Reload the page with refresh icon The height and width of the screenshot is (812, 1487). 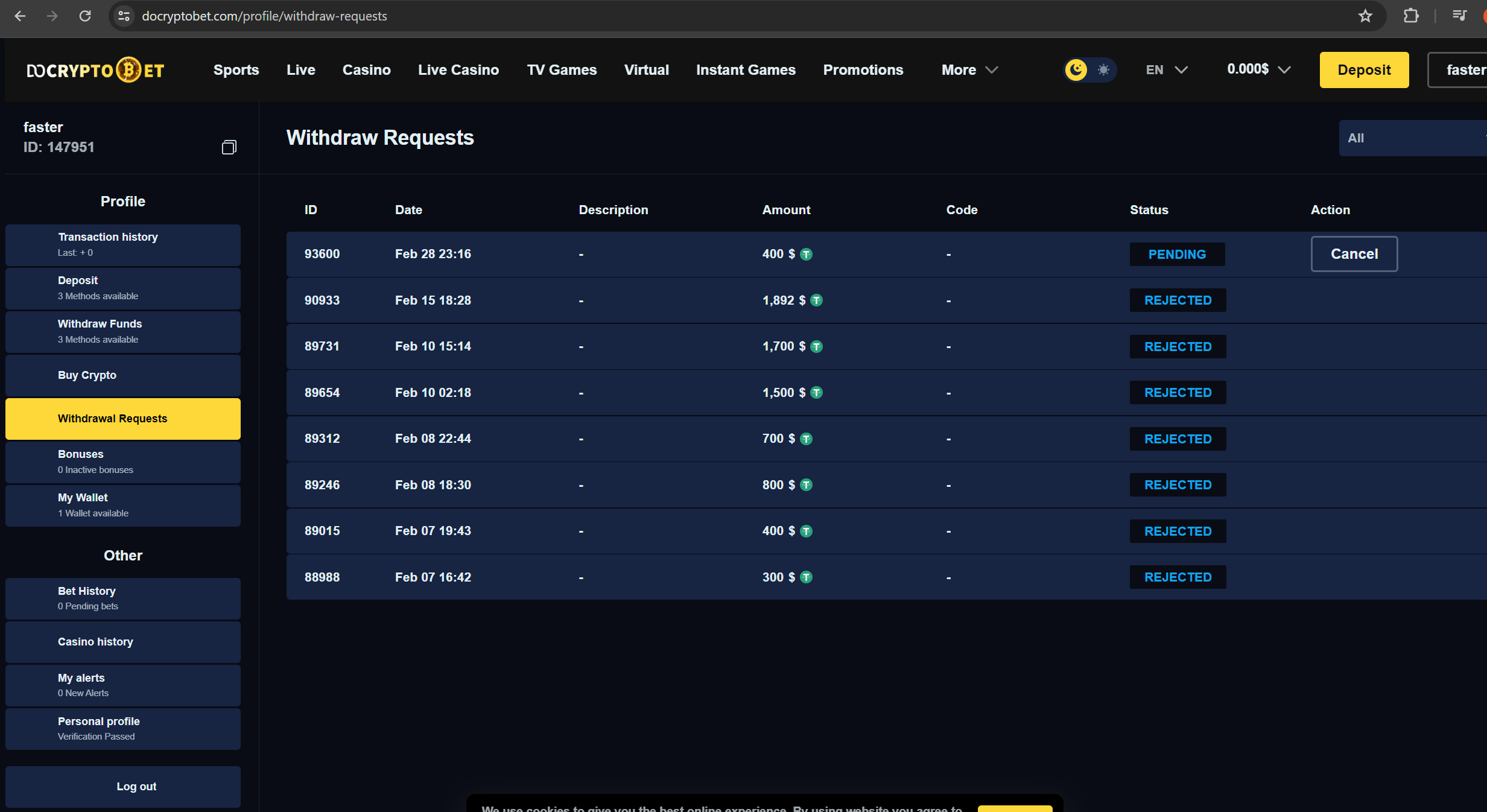click(x=85, y=16)
